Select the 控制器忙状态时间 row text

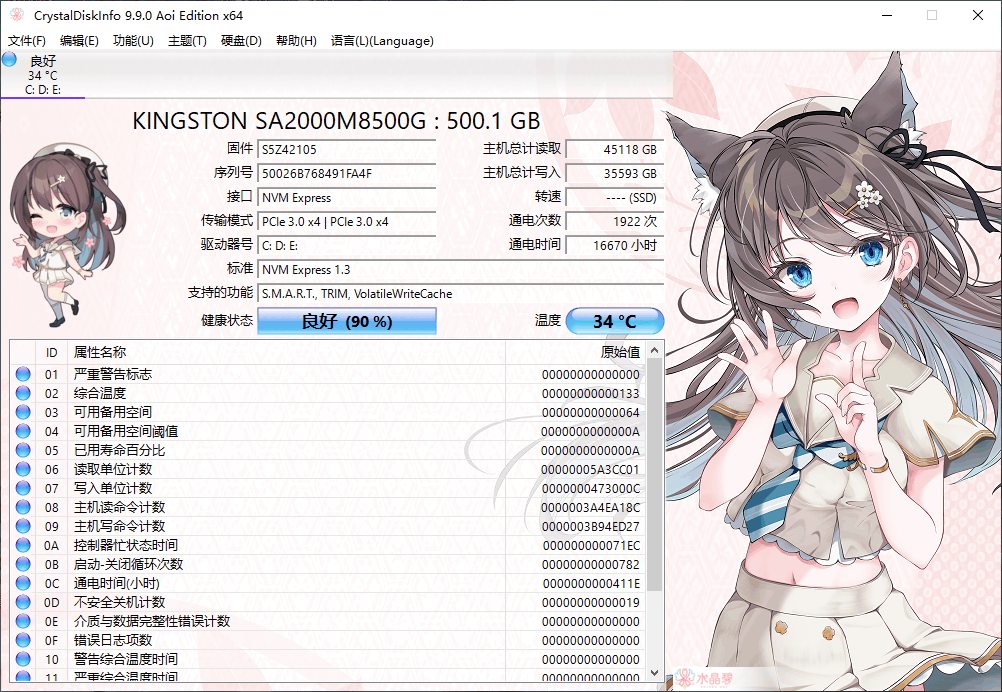[x=125, y=545]
